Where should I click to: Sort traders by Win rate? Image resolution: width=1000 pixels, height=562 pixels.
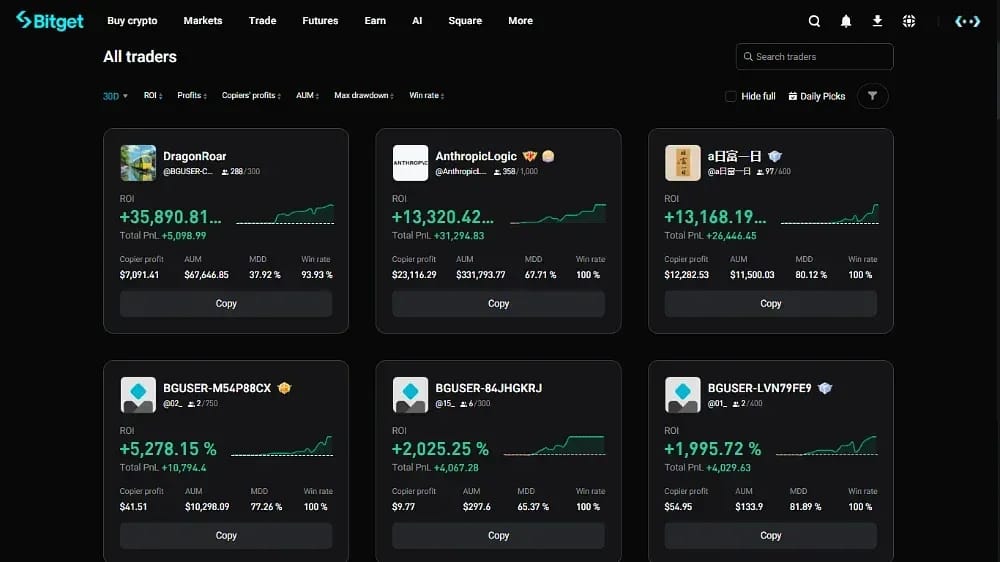[427, 95]
